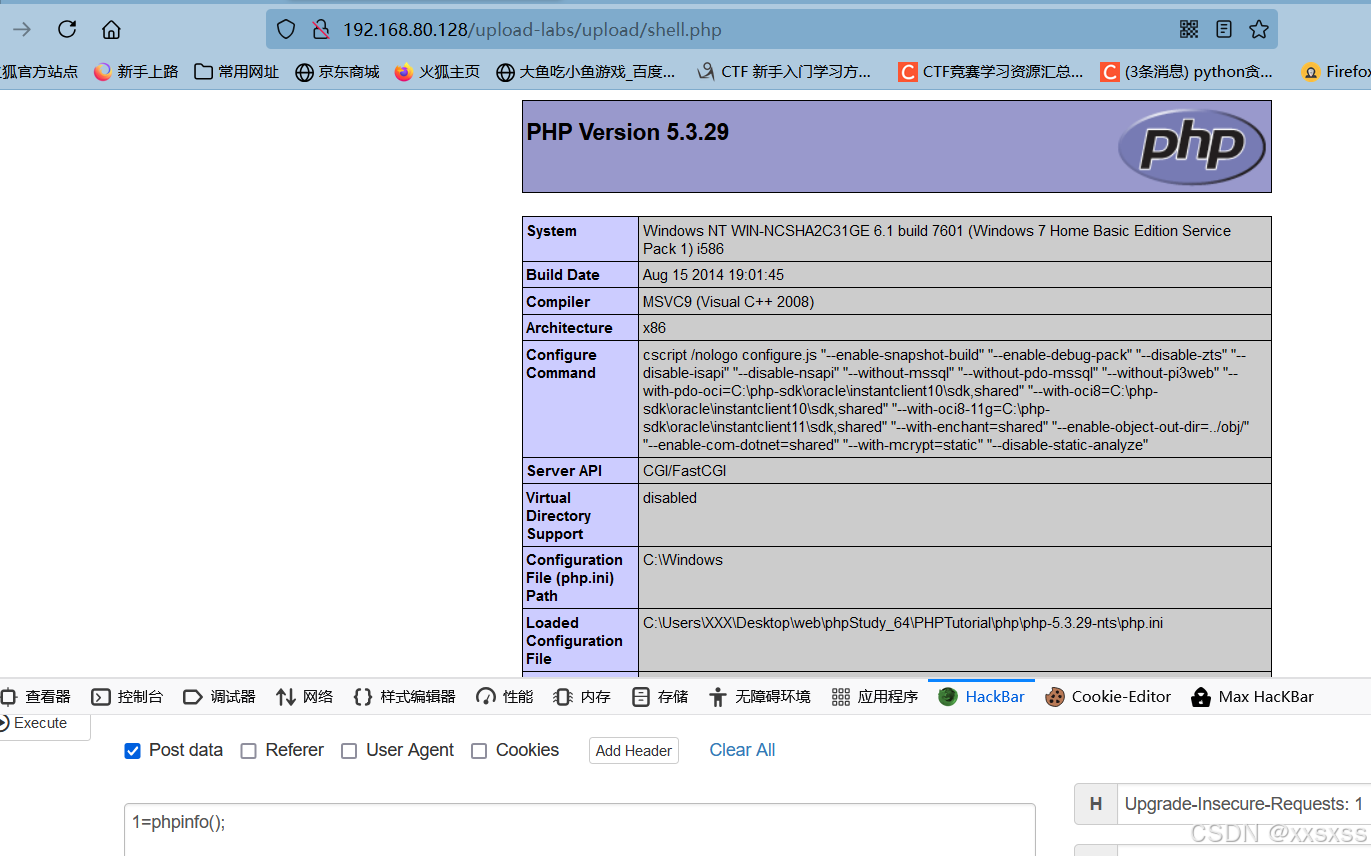Click the Server API CGI/FastCGI value
Viewport: 1371px width, 856px height.
[684, 471]
